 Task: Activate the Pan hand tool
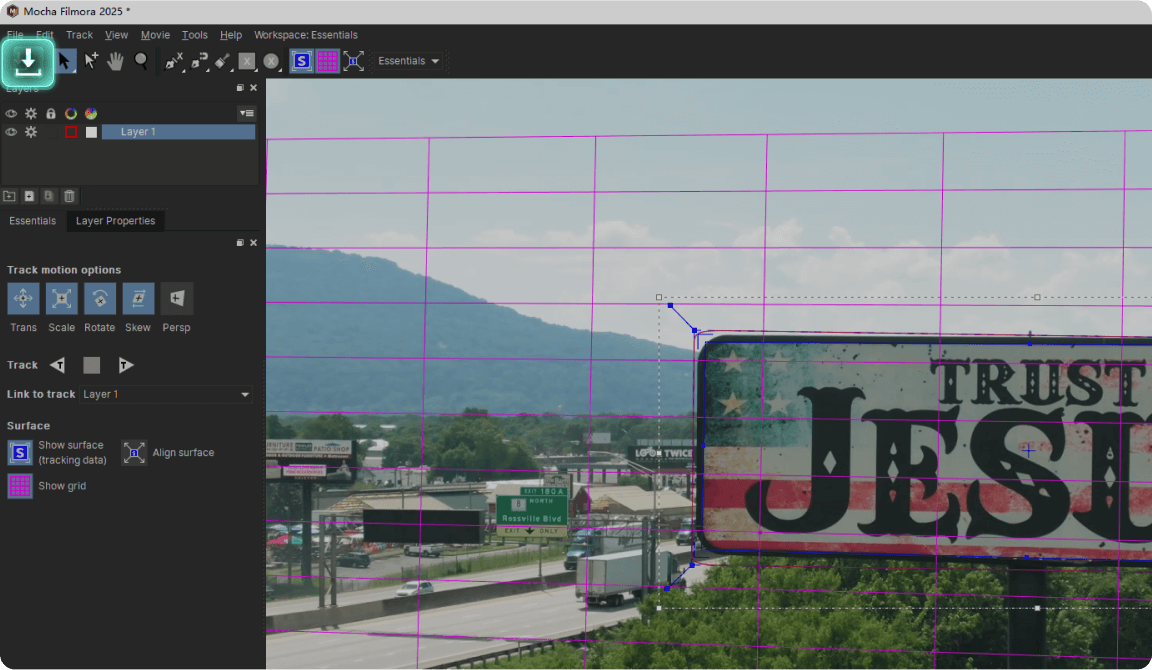point(115,61)
